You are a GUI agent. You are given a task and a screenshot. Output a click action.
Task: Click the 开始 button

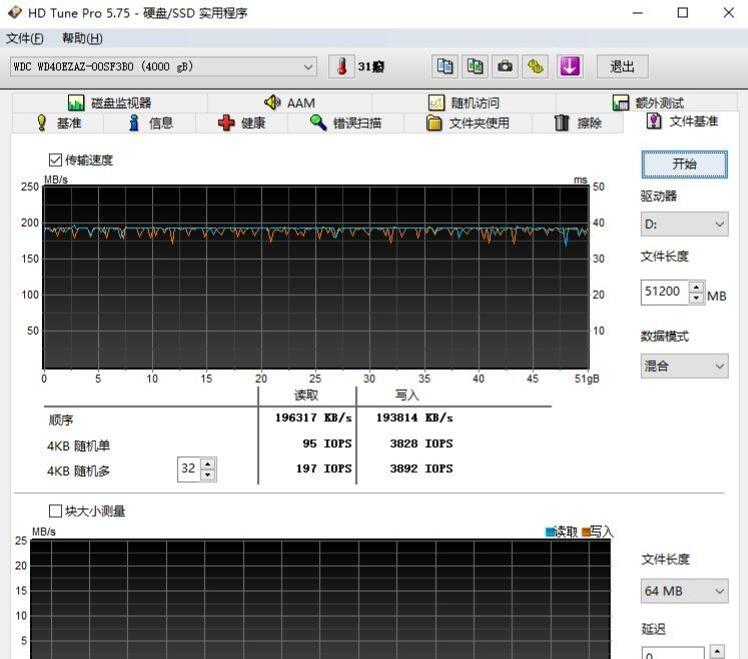pyautogui.click(x=685, y=164)
